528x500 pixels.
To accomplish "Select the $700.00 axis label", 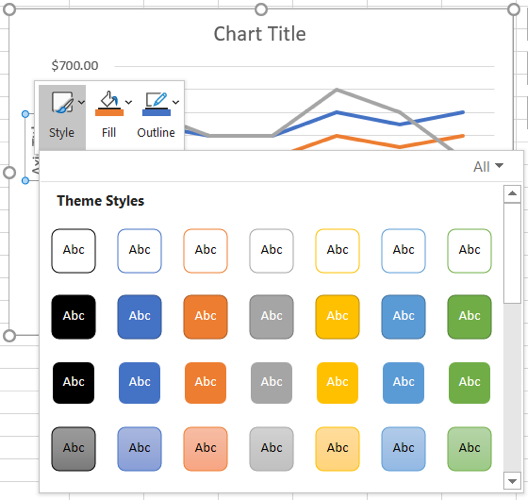I will [x=75, y=65].
